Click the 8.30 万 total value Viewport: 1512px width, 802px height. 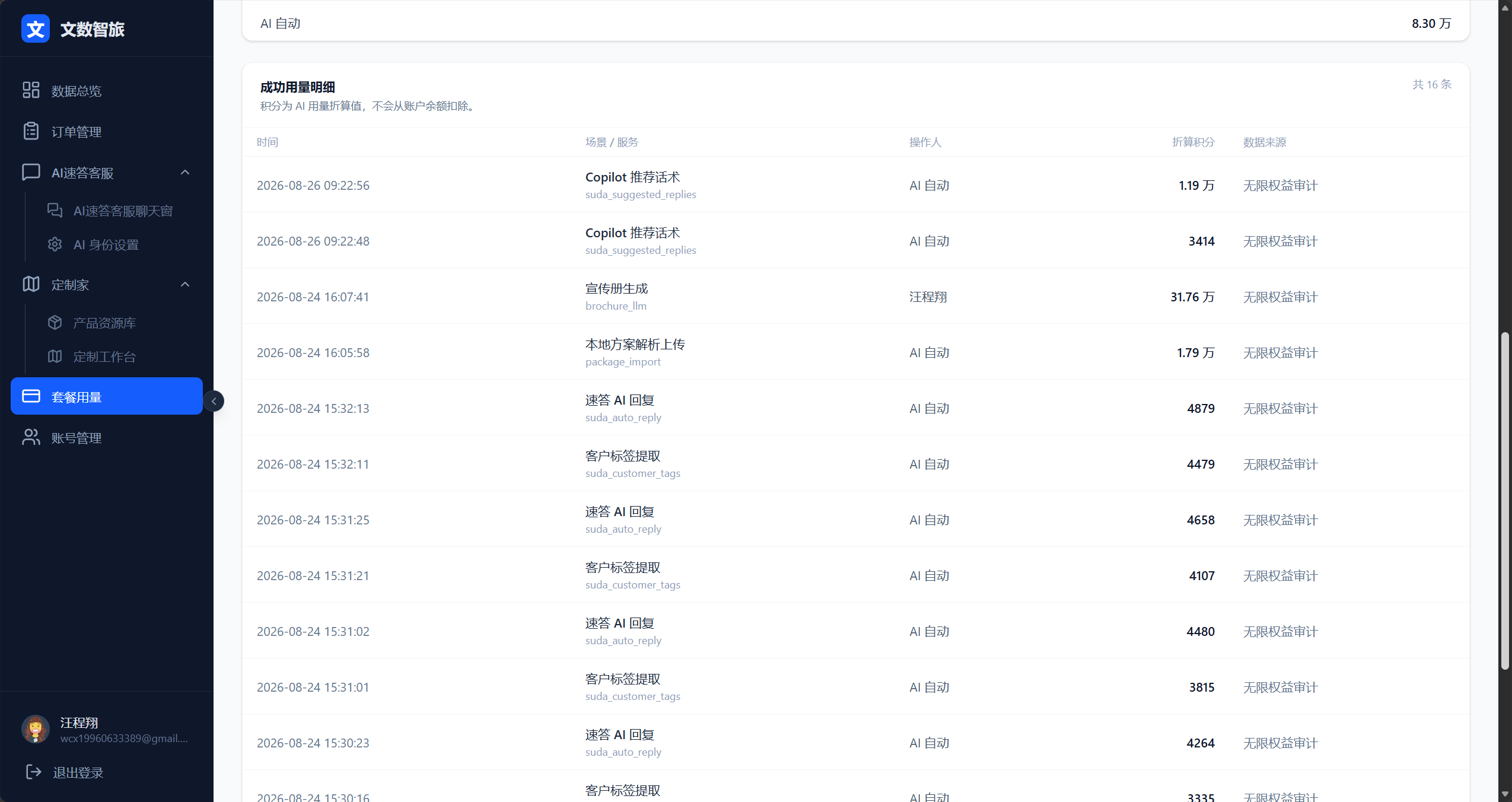pyautogui.click(x=1431, y=23)
